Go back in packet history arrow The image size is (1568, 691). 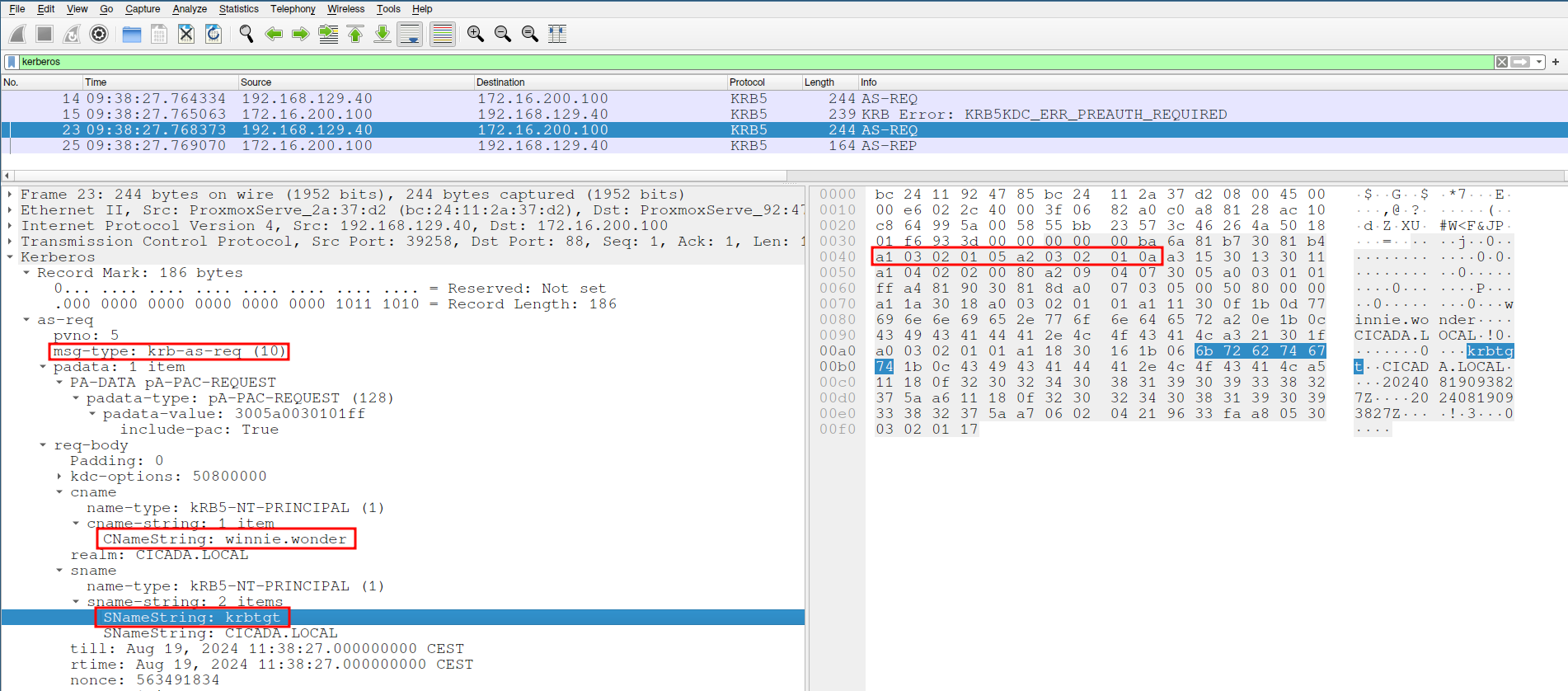coord(274,34)
